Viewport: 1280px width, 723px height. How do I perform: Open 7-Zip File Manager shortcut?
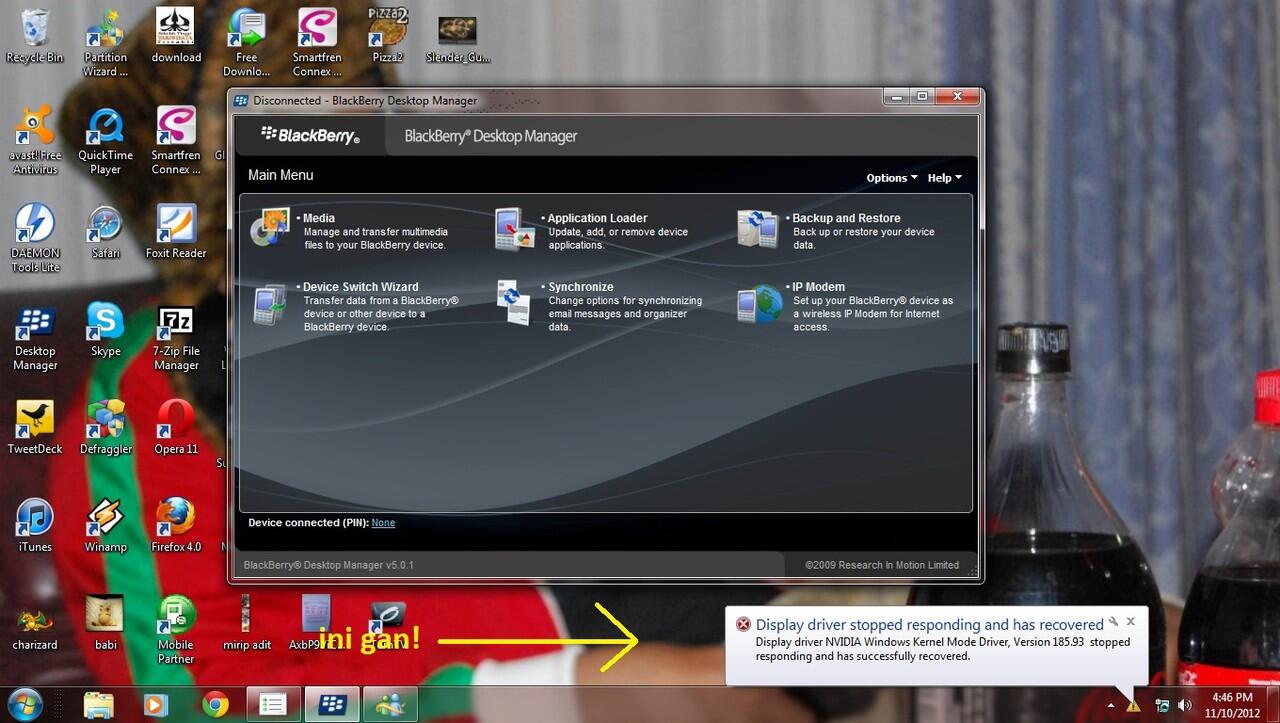pyautogui.click(x=176, y=337)
